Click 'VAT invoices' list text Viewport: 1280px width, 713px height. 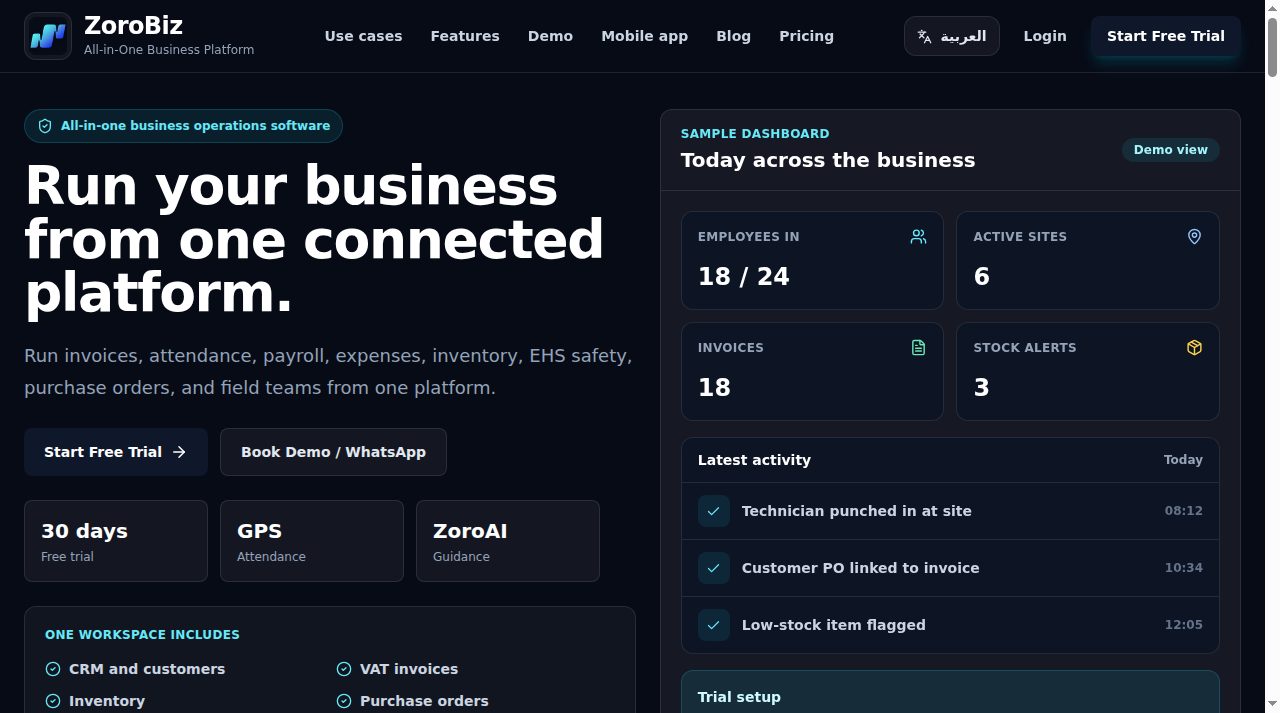pos(409,669)
